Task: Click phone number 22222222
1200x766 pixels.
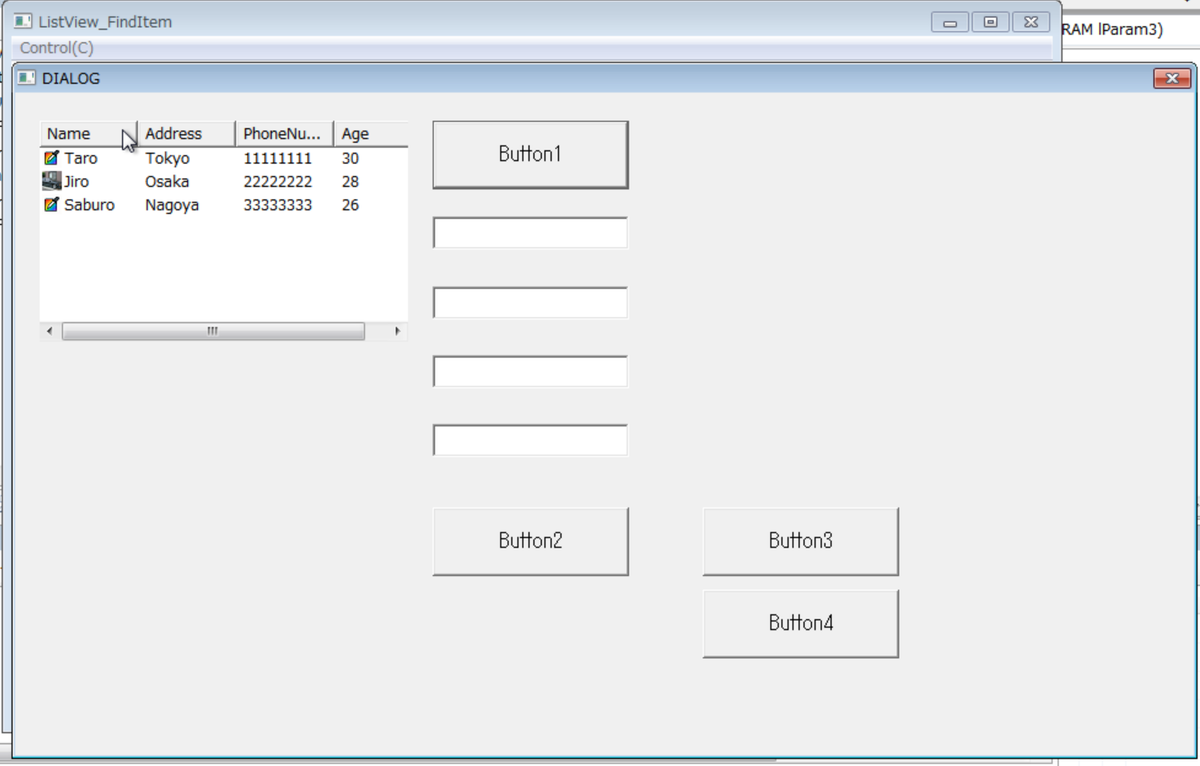Action: click(x=278, y=182)
